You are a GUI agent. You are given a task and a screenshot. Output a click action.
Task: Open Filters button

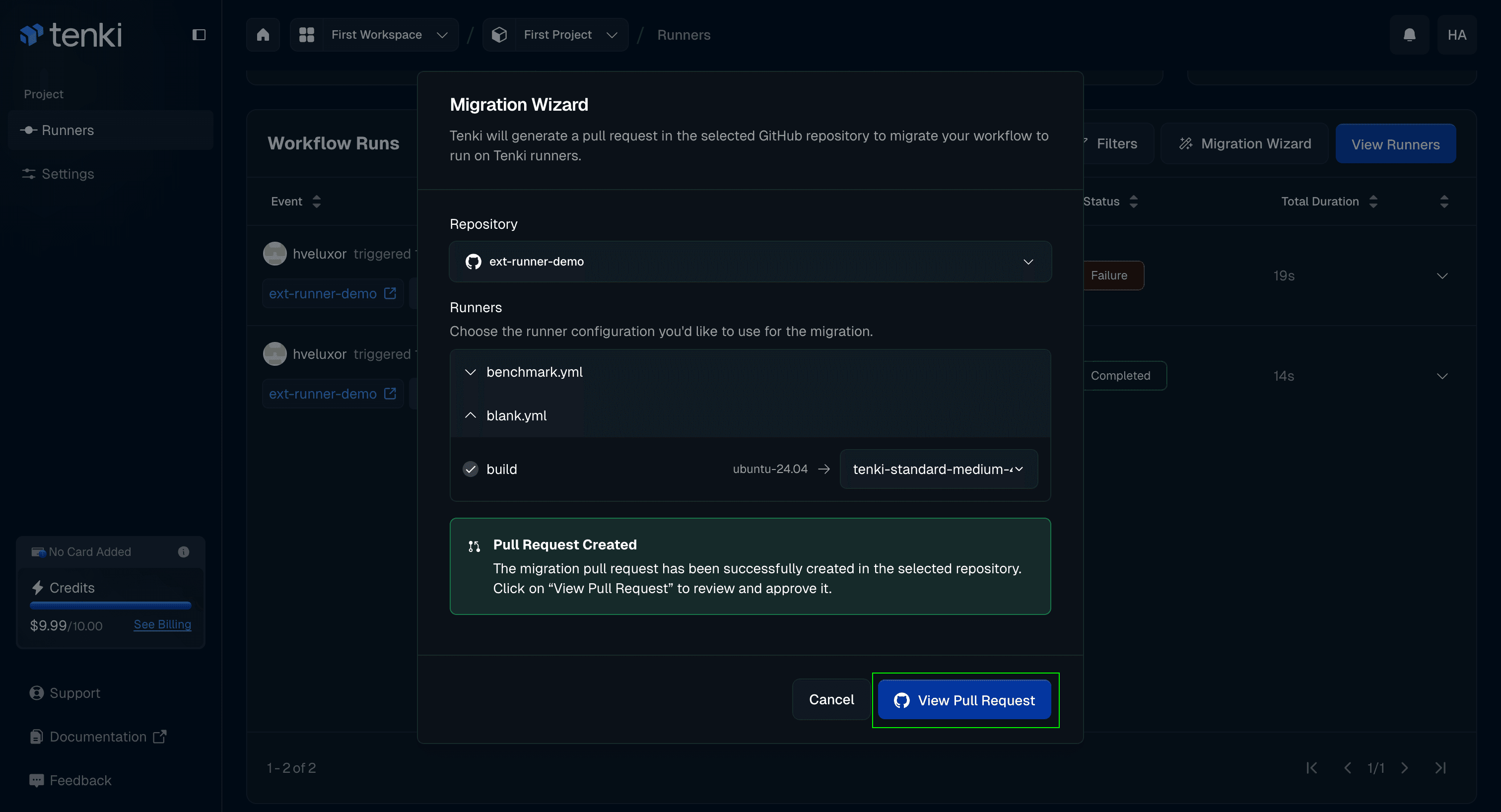pyautogui.click(x=1117, y=143)
